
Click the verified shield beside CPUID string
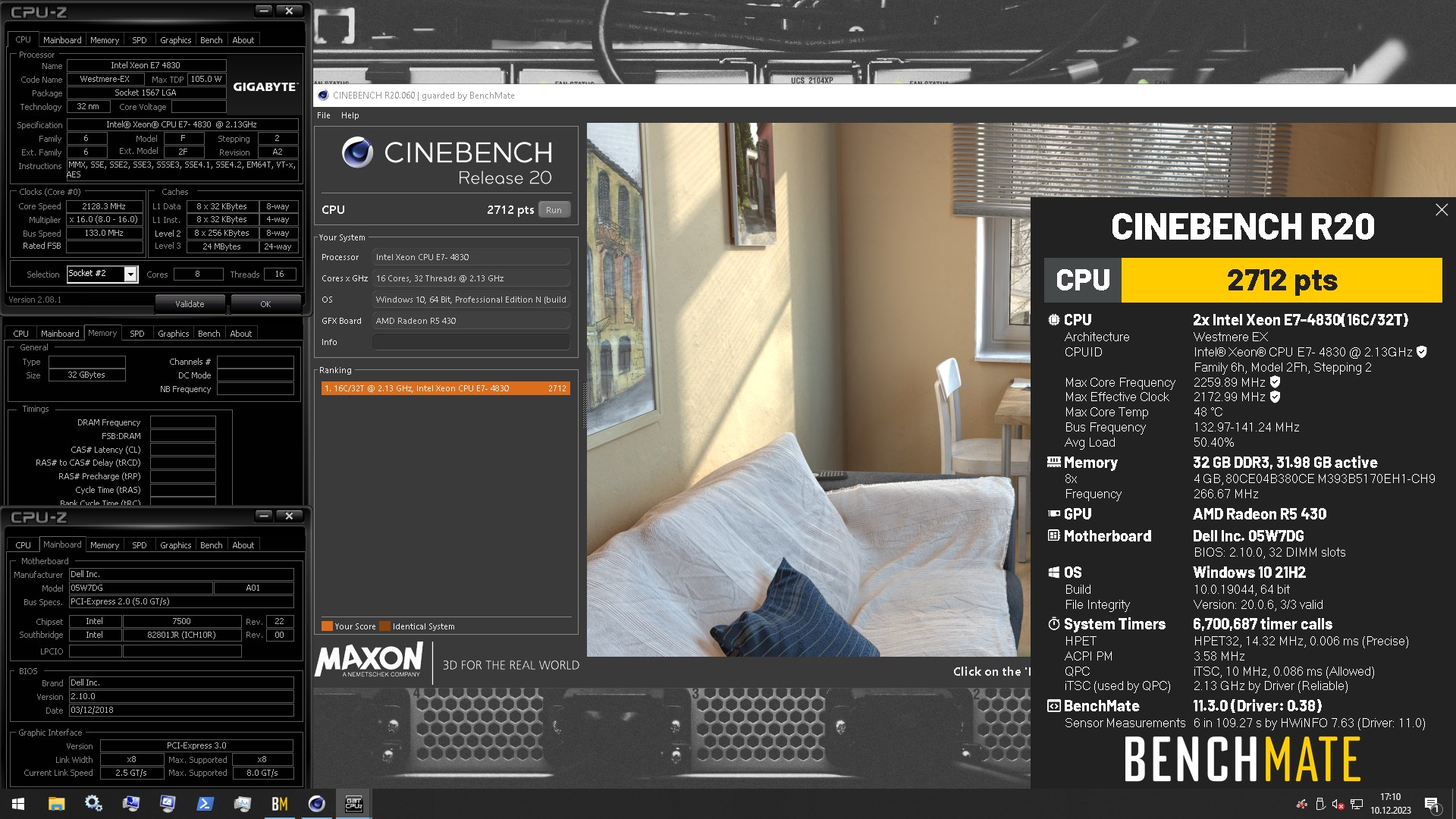pyautogui.click(x=1422, y=352)
